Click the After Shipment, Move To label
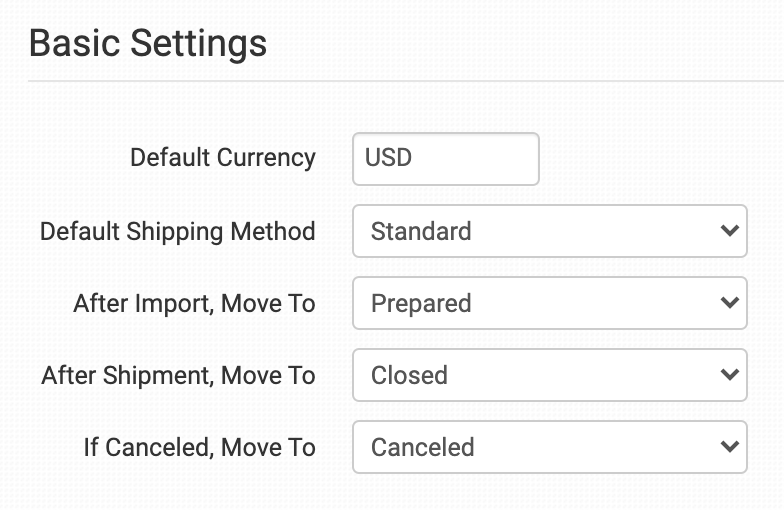Viewport: 784px width, 510px height. pos(178,375)
